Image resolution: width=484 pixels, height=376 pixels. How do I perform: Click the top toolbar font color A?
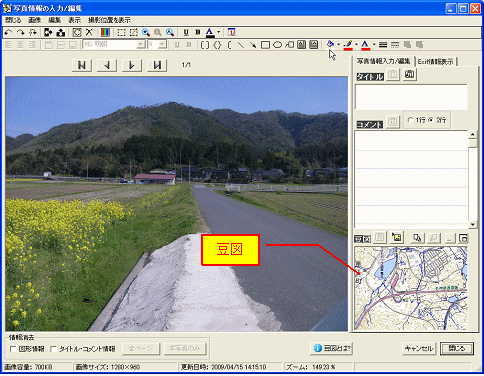pyautogui.click(x=210, y=32)
